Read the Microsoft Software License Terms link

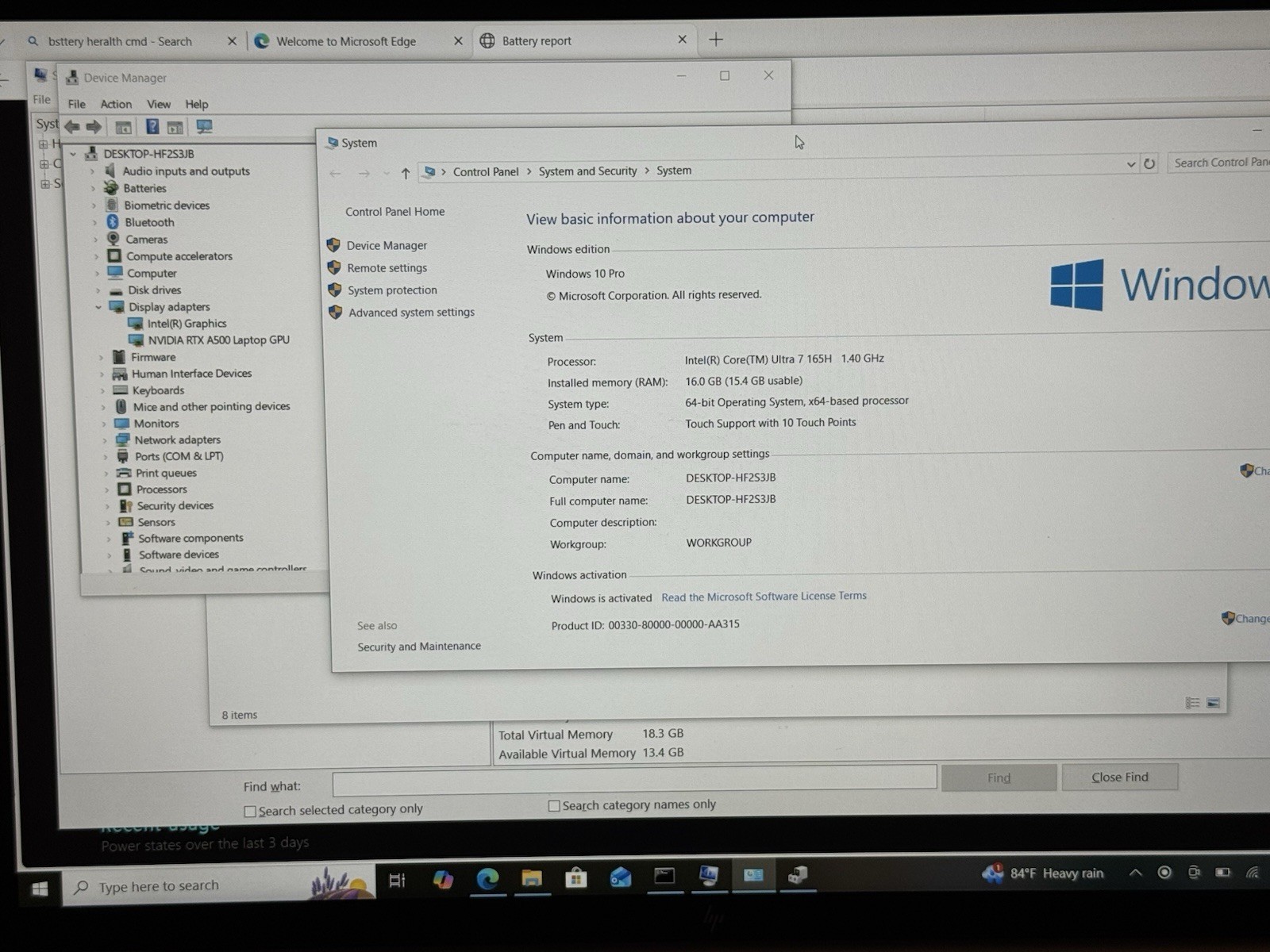pyautogui.click(x=764, y=597)
